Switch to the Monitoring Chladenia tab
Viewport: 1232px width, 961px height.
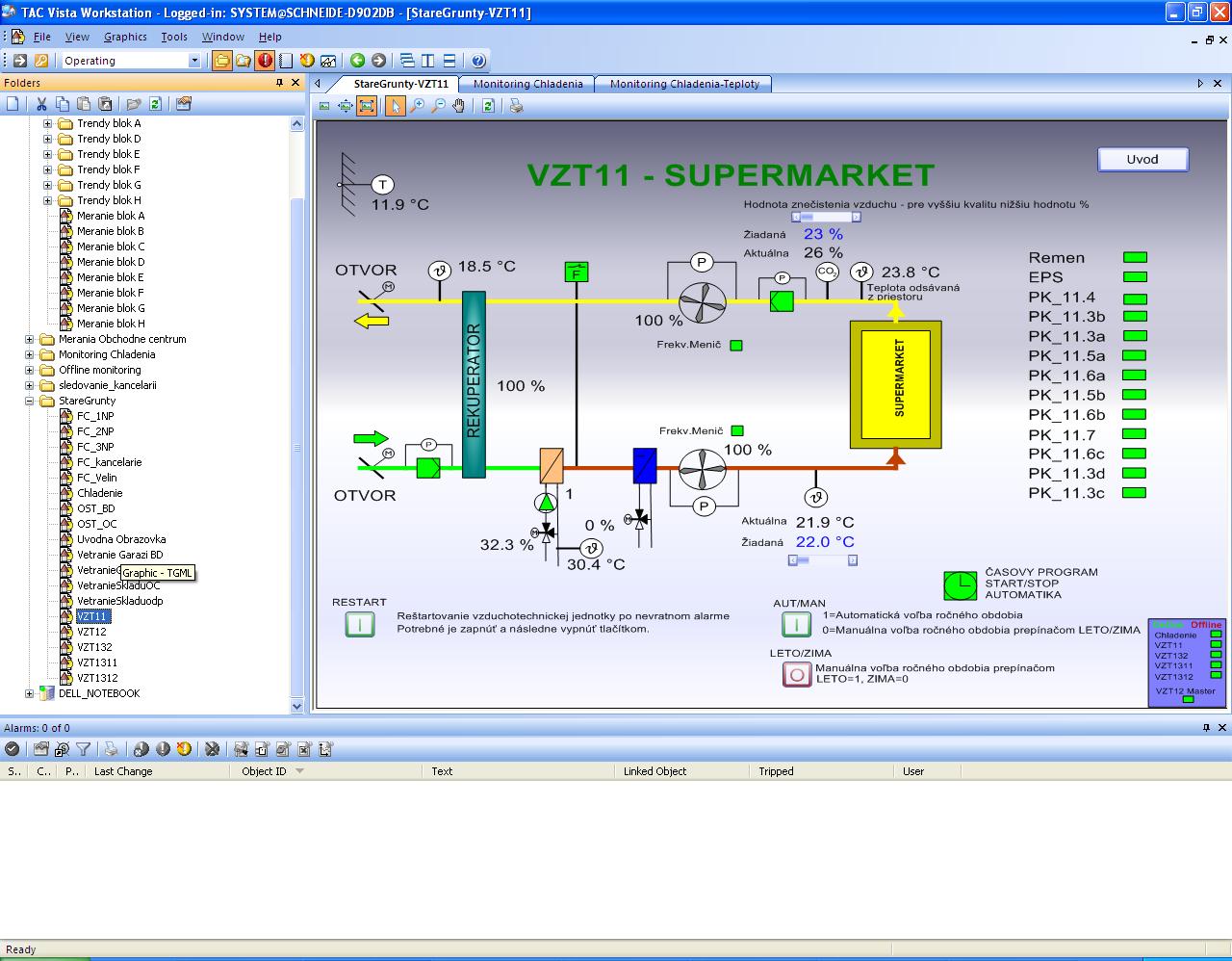527,84
